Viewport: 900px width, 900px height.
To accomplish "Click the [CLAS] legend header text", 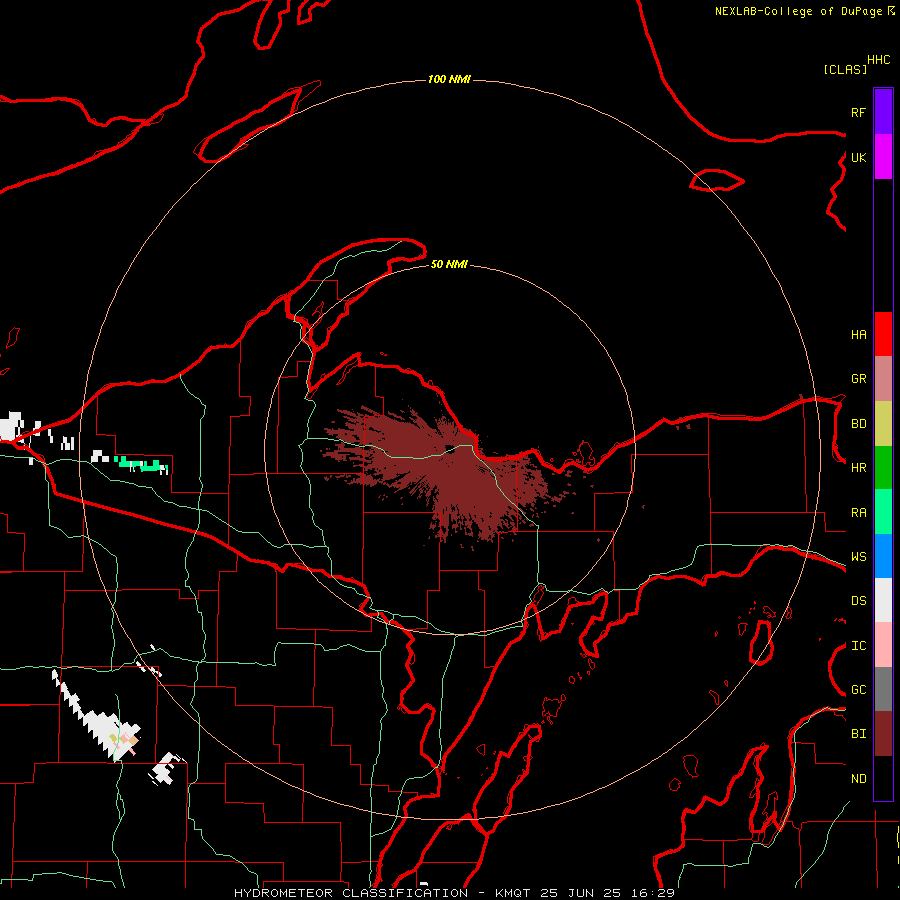I will 845,69.
